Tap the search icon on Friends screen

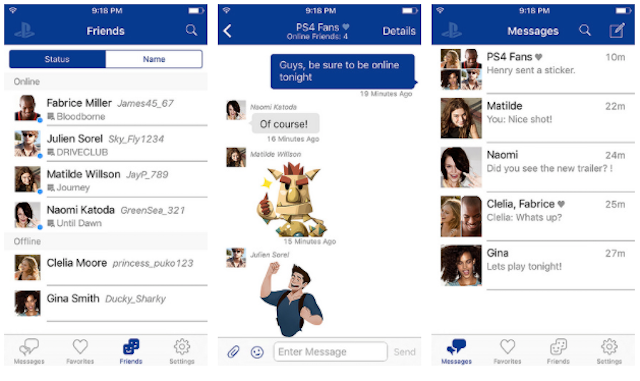click(191, 30)
